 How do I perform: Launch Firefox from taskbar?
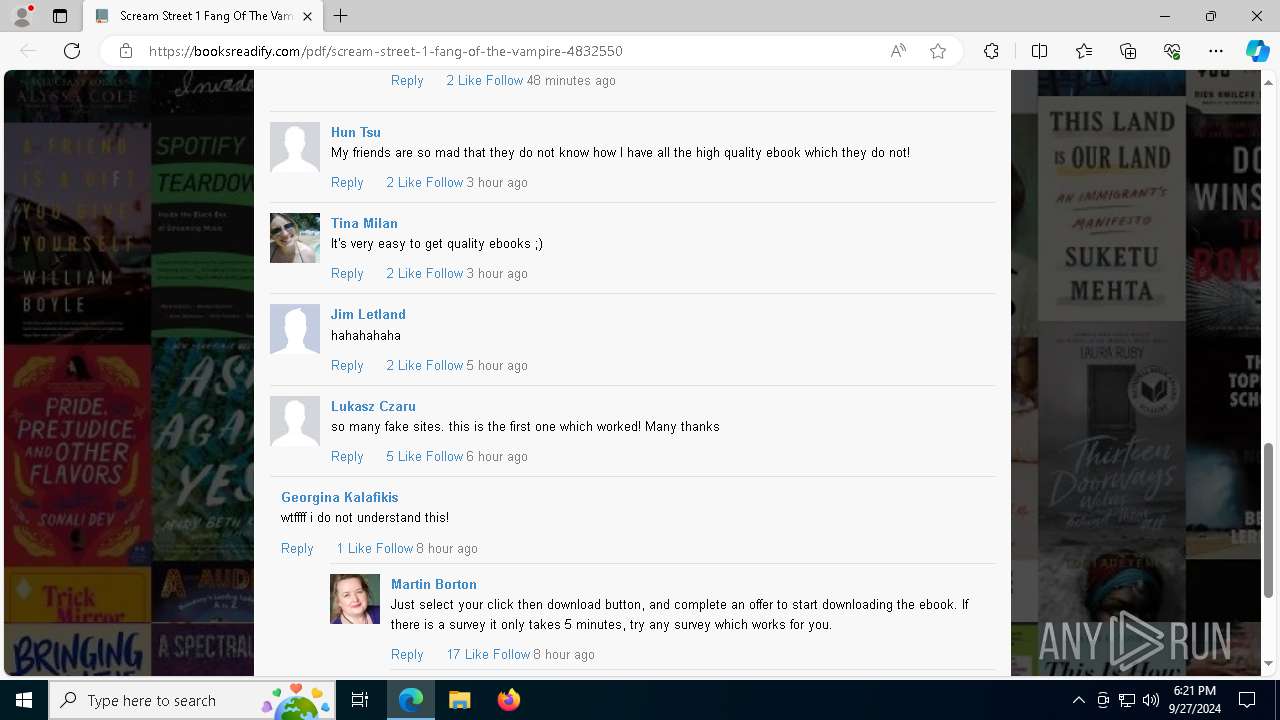[x=508, y=700]
